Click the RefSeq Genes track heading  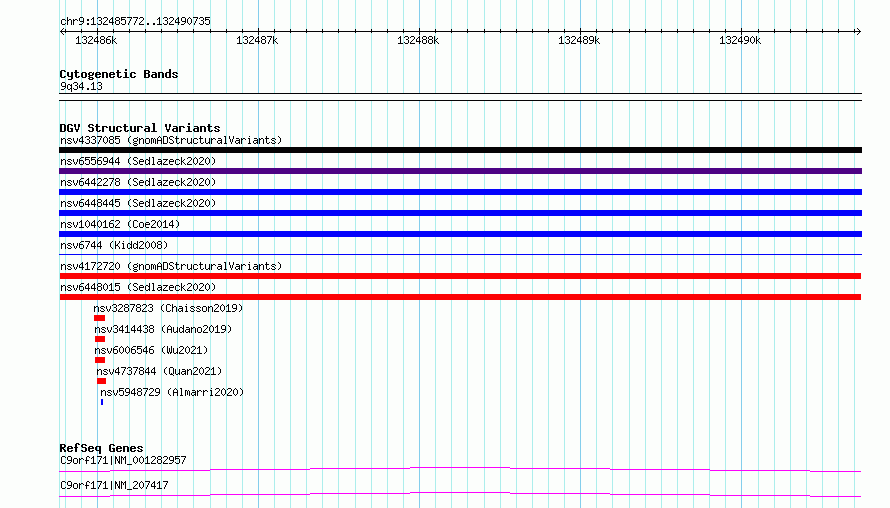tap(101, 448)
